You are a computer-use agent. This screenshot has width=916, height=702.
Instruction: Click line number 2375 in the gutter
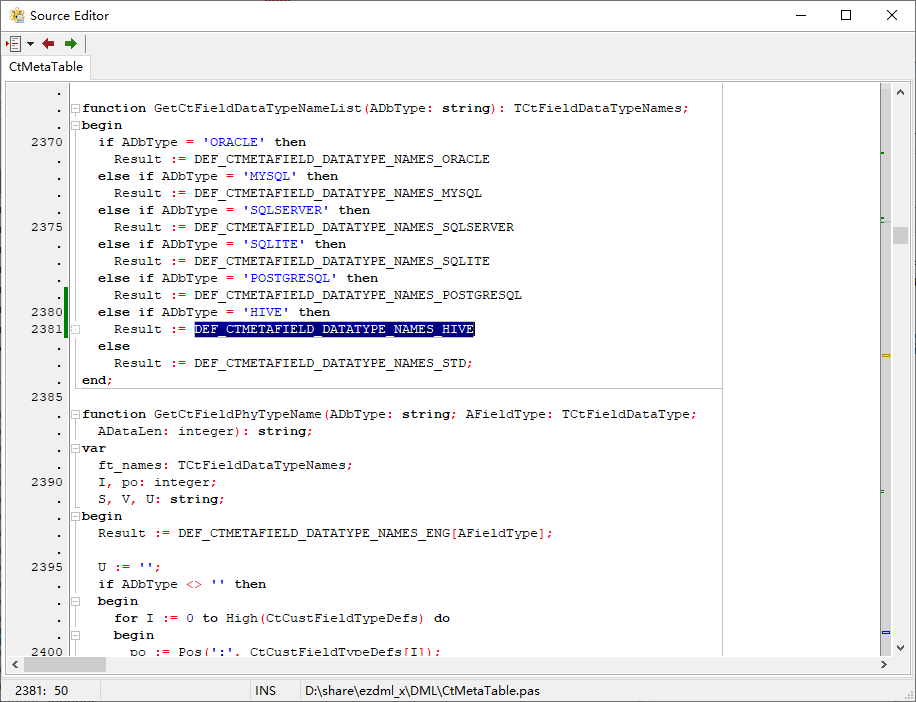click(47, 227)
